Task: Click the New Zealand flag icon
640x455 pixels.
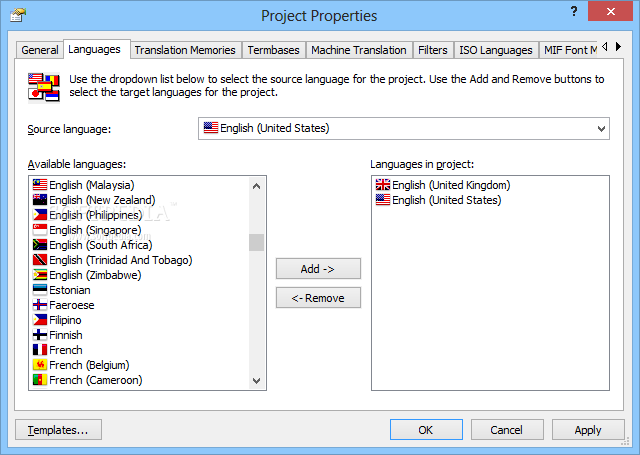Action: [40, 200]
